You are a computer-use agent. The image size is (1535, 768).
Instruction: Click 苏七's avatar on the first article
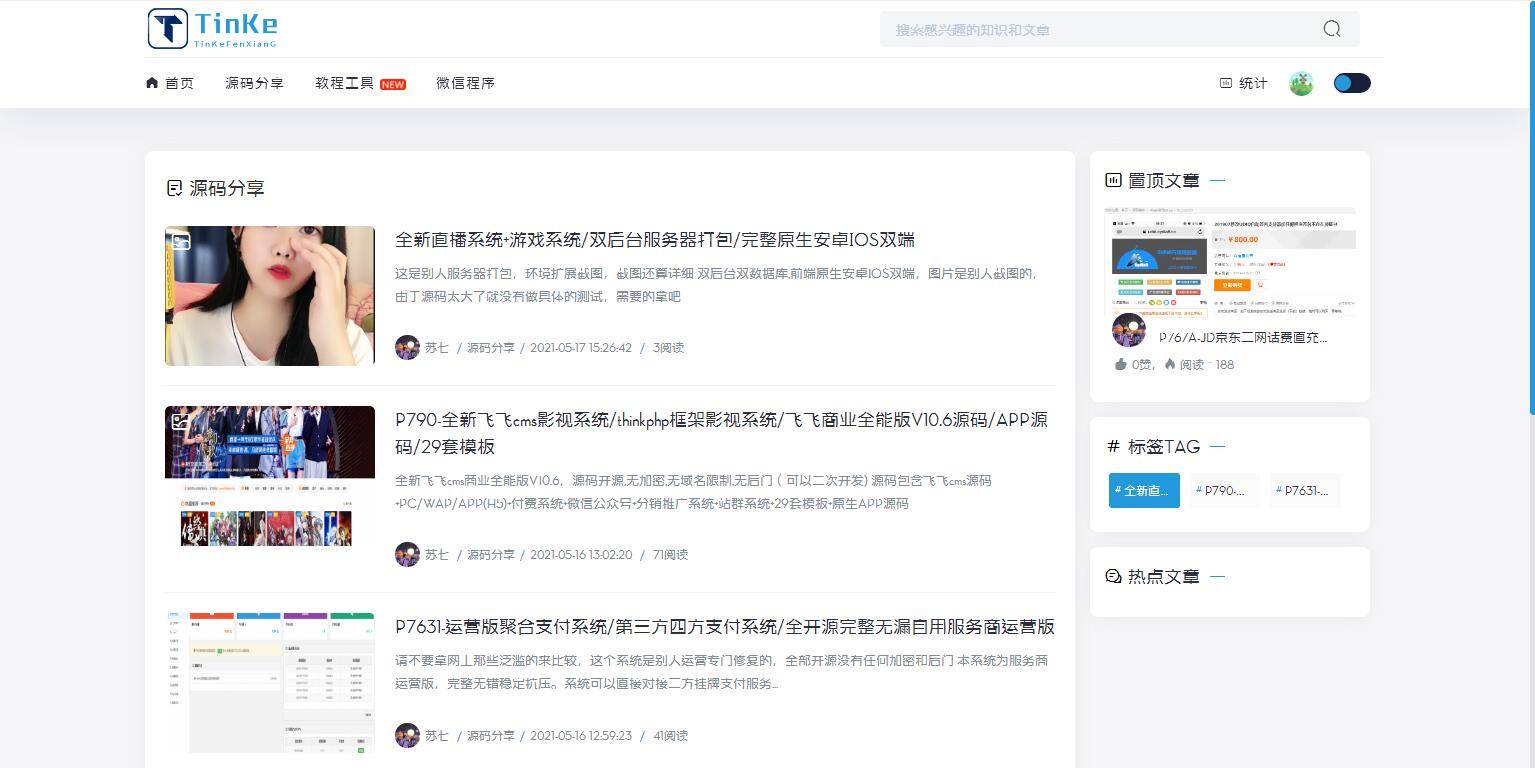tap(407, 347)
